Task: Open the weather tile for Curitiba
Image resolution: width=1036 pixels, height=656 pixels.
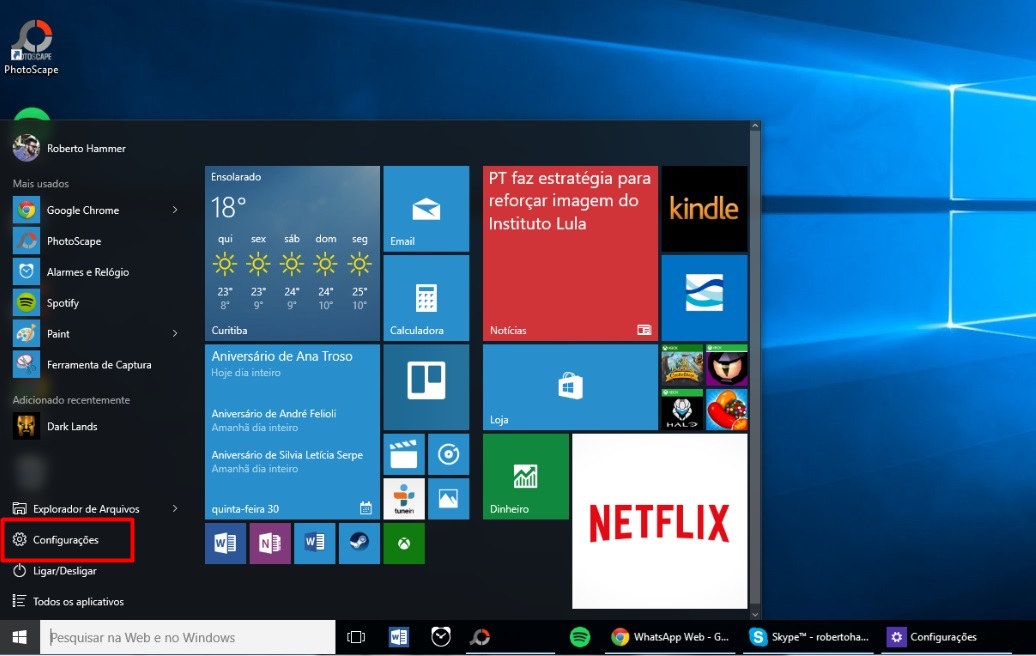Action: pos(292,253)
